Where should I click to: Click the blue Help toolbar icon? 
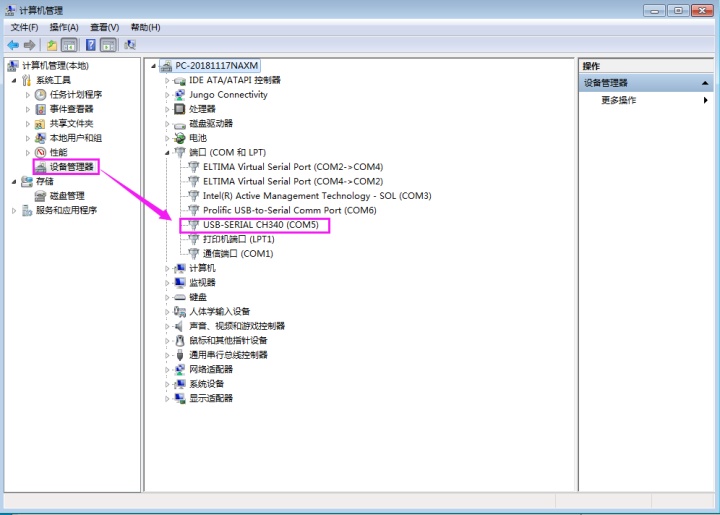pyautogui.click(x=91, y=45)
